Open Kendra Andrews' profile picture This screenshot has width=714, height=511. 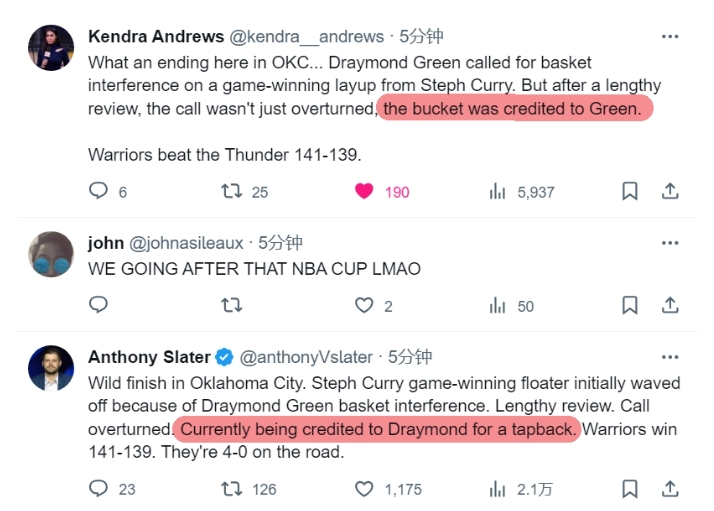tap(51, 48)
